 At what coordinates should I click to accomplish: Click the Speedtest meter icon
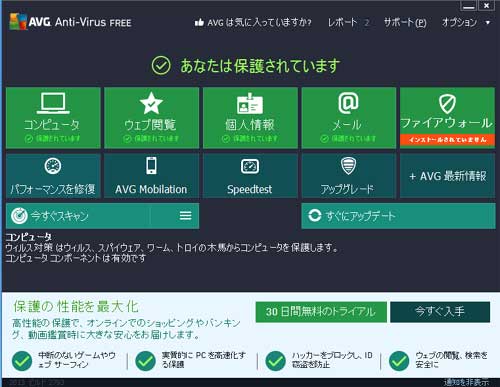coord(250,166)
